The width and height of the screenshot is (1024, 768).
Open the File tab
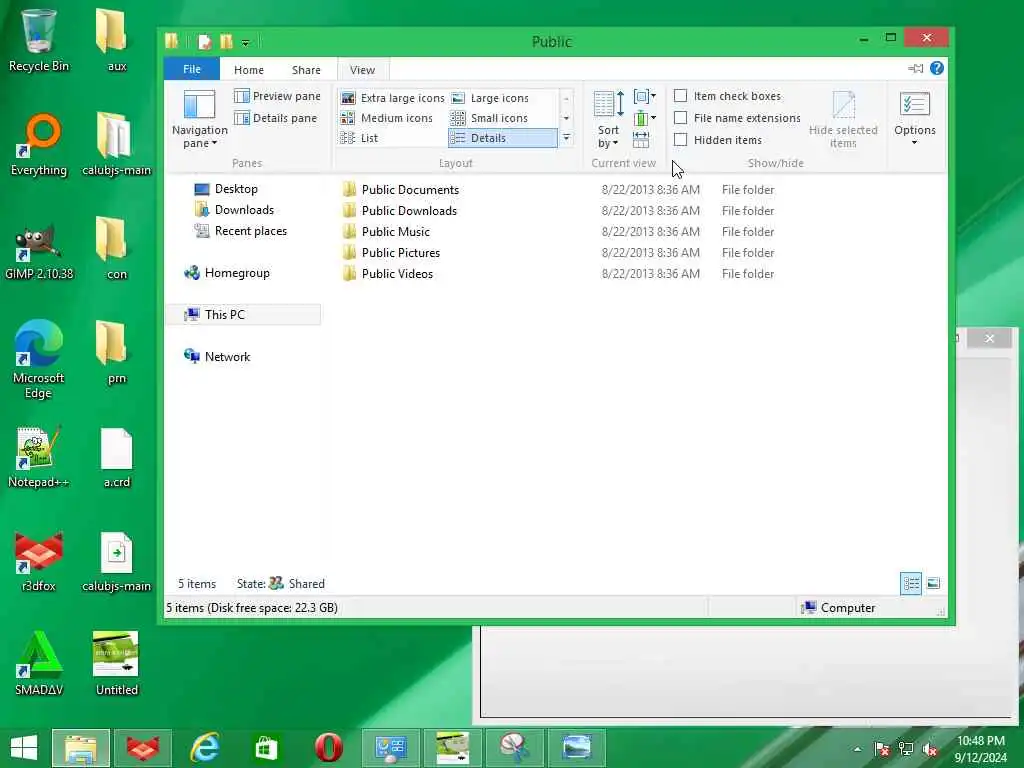coord(192,69)
